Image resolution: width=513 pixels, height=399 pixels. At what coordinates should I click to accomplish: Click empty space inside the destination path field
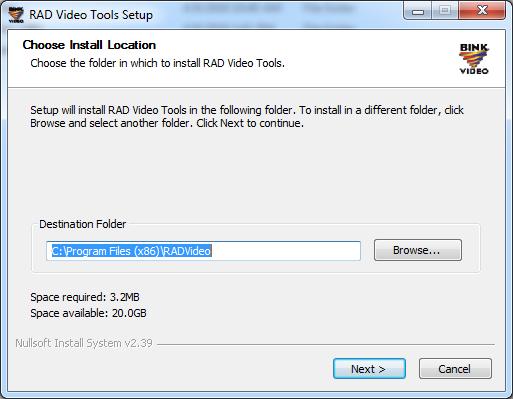(x=285, y=251)
